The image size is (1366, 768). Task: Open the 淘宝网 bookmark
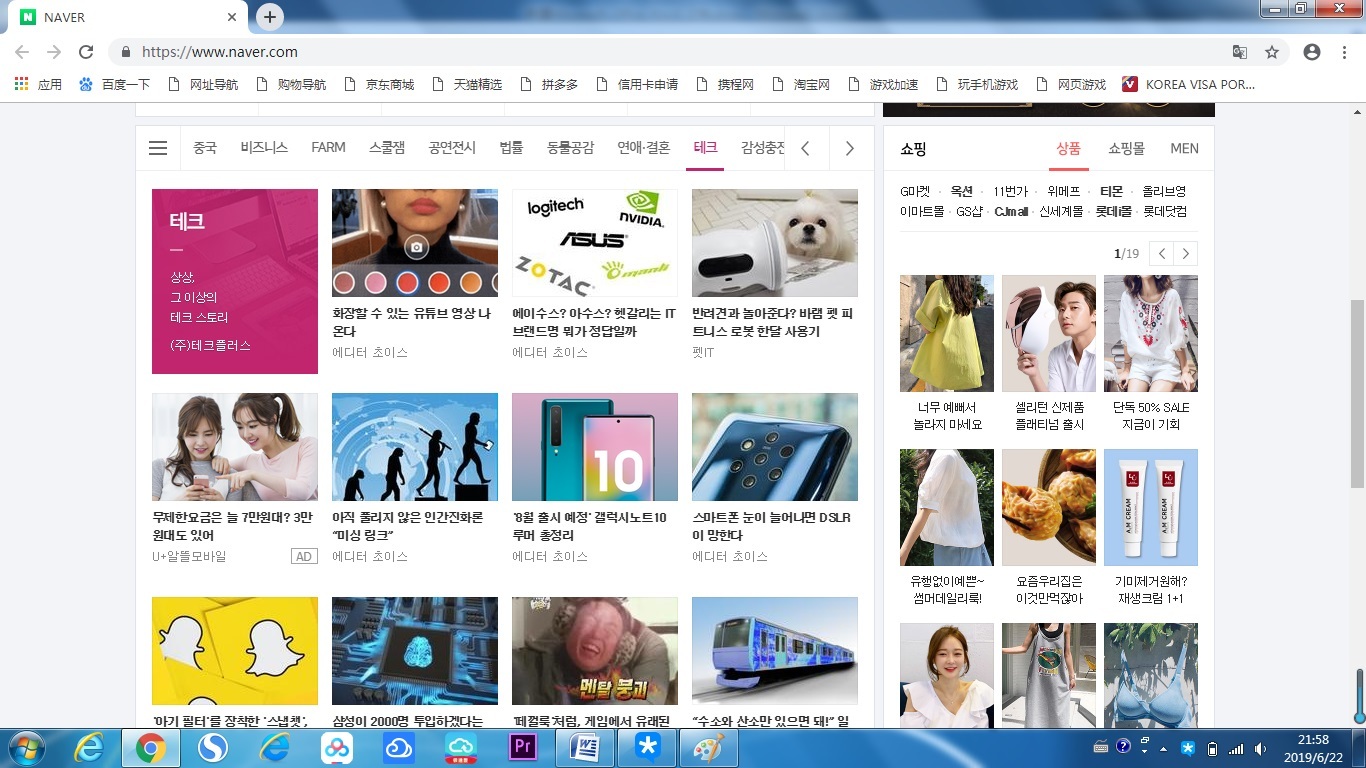pos(800,85)
